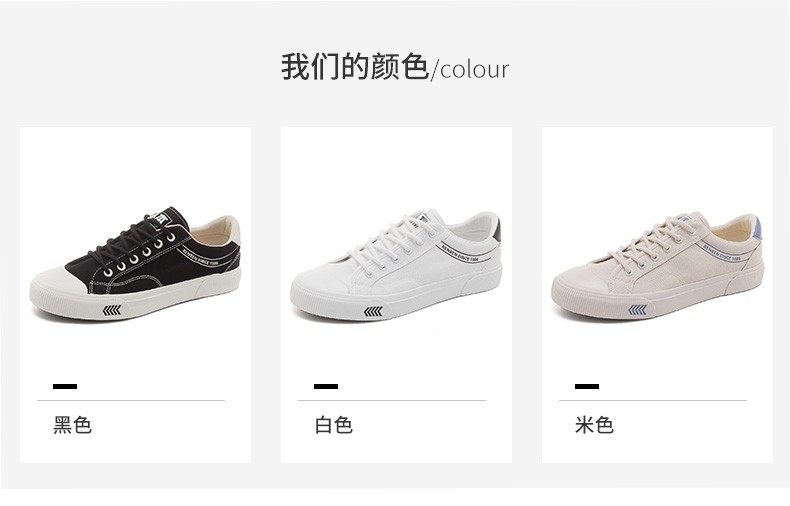Select the 白色 color label

tap(334, 425)
